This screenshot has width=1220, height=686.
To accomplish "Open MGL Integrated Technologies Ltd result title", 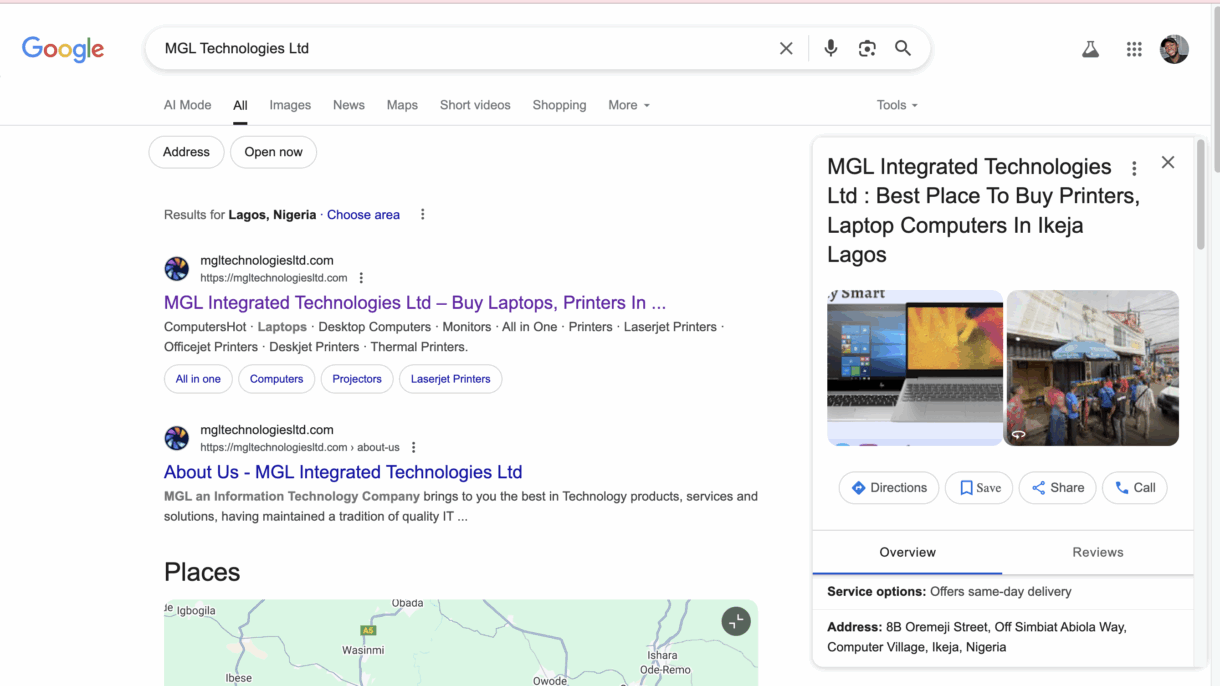I will (415, 303).
